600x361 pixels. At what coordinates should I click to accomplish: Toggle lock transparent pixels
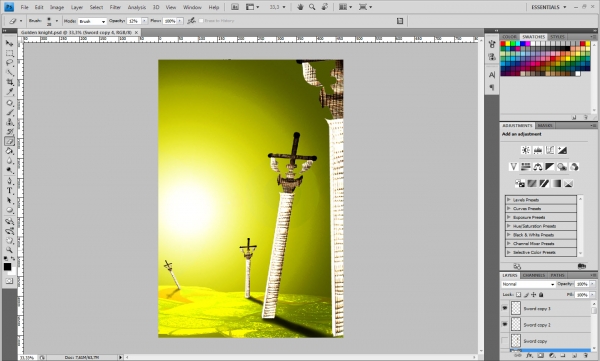[518, 295]
